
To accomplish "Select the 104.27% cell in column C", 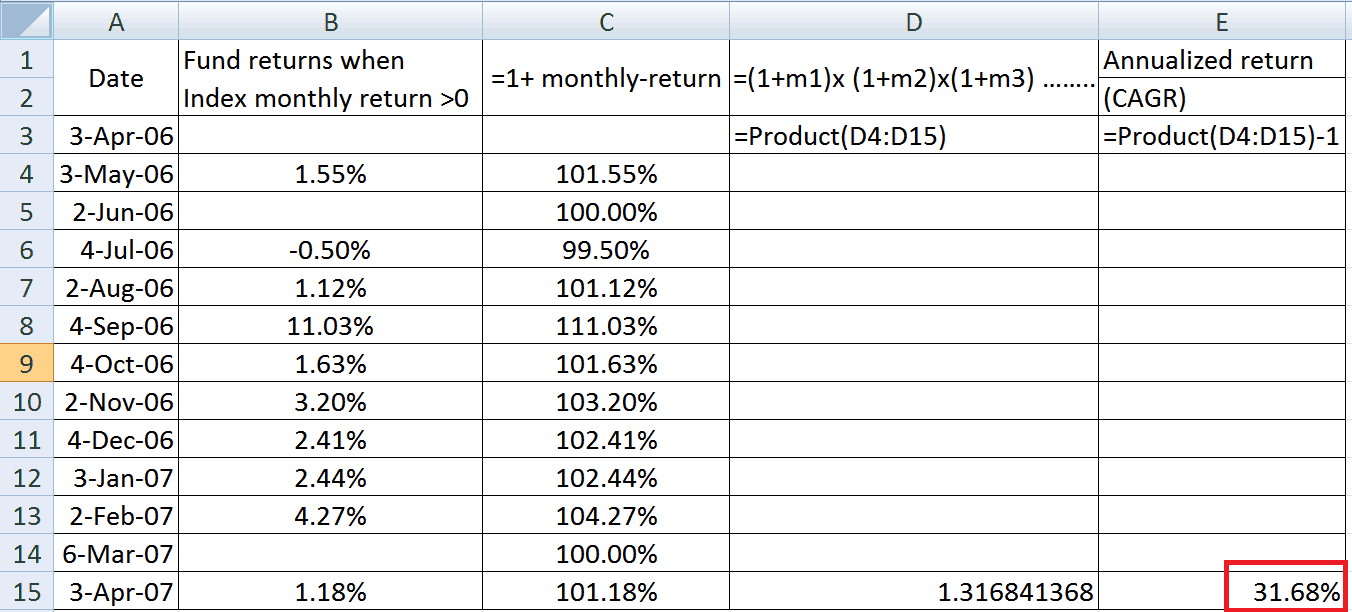I will coord(605,516).
